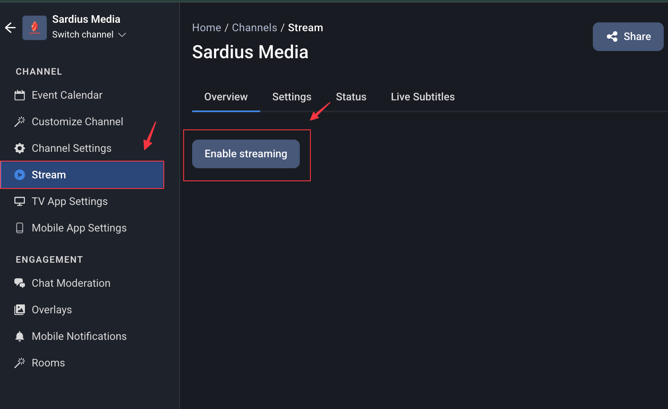Click the Stream play icon
The image size is (668, 409).
19,175
